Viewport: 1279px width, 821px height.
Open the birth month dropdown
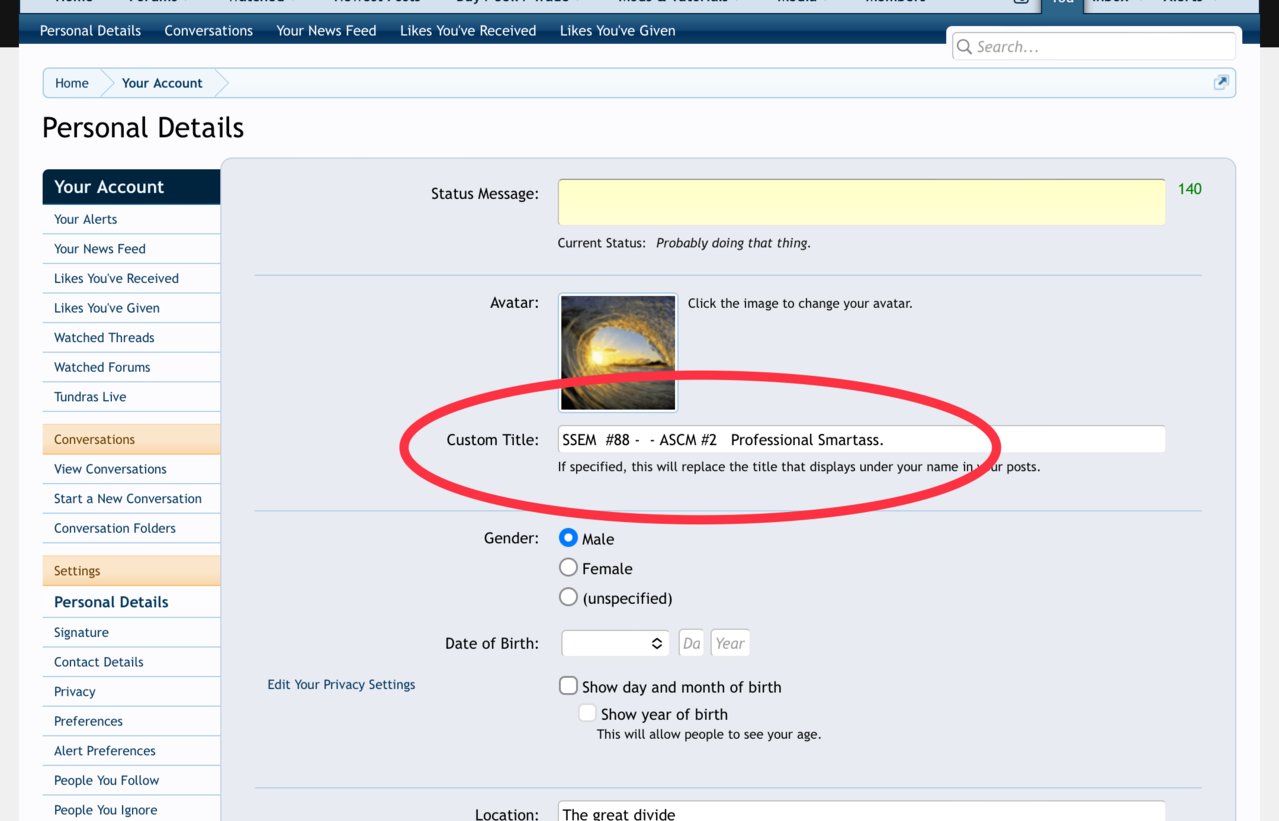(615, 643)
